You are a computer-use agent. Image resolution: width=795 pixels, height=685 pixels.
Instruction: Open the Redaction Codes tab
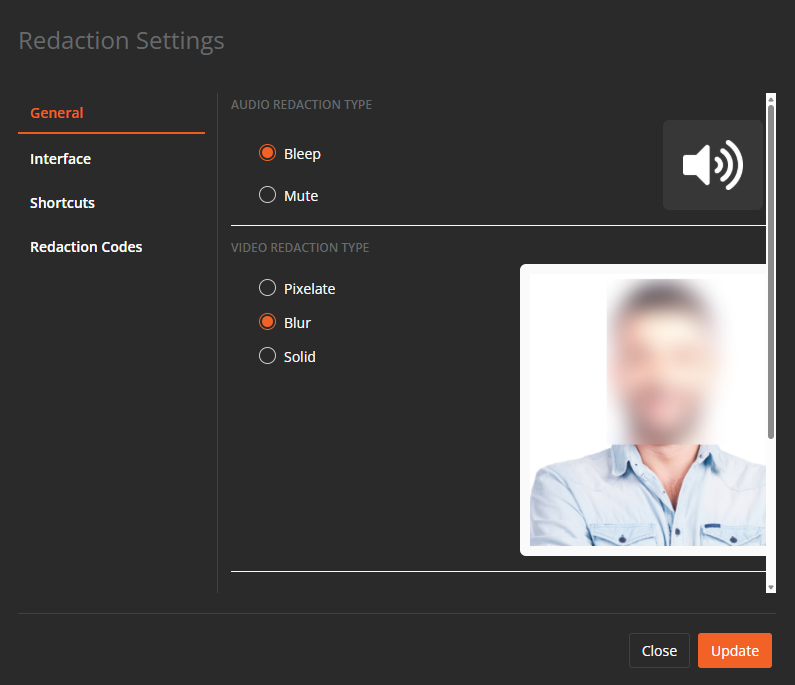(x=86, y=247)
